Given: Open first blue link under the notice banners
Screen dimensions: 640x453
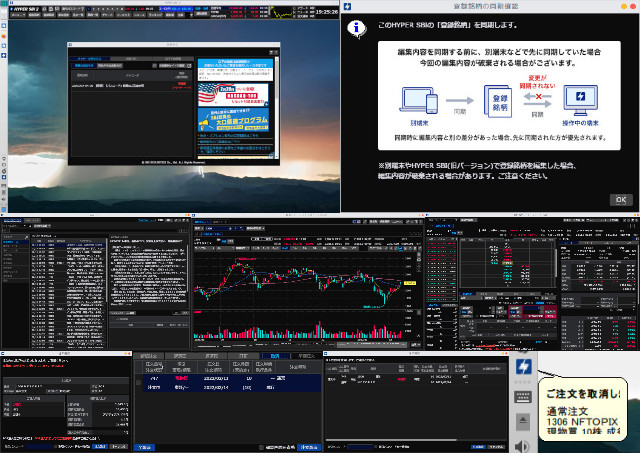Looking at the screenshot, I should coord(229,135).
